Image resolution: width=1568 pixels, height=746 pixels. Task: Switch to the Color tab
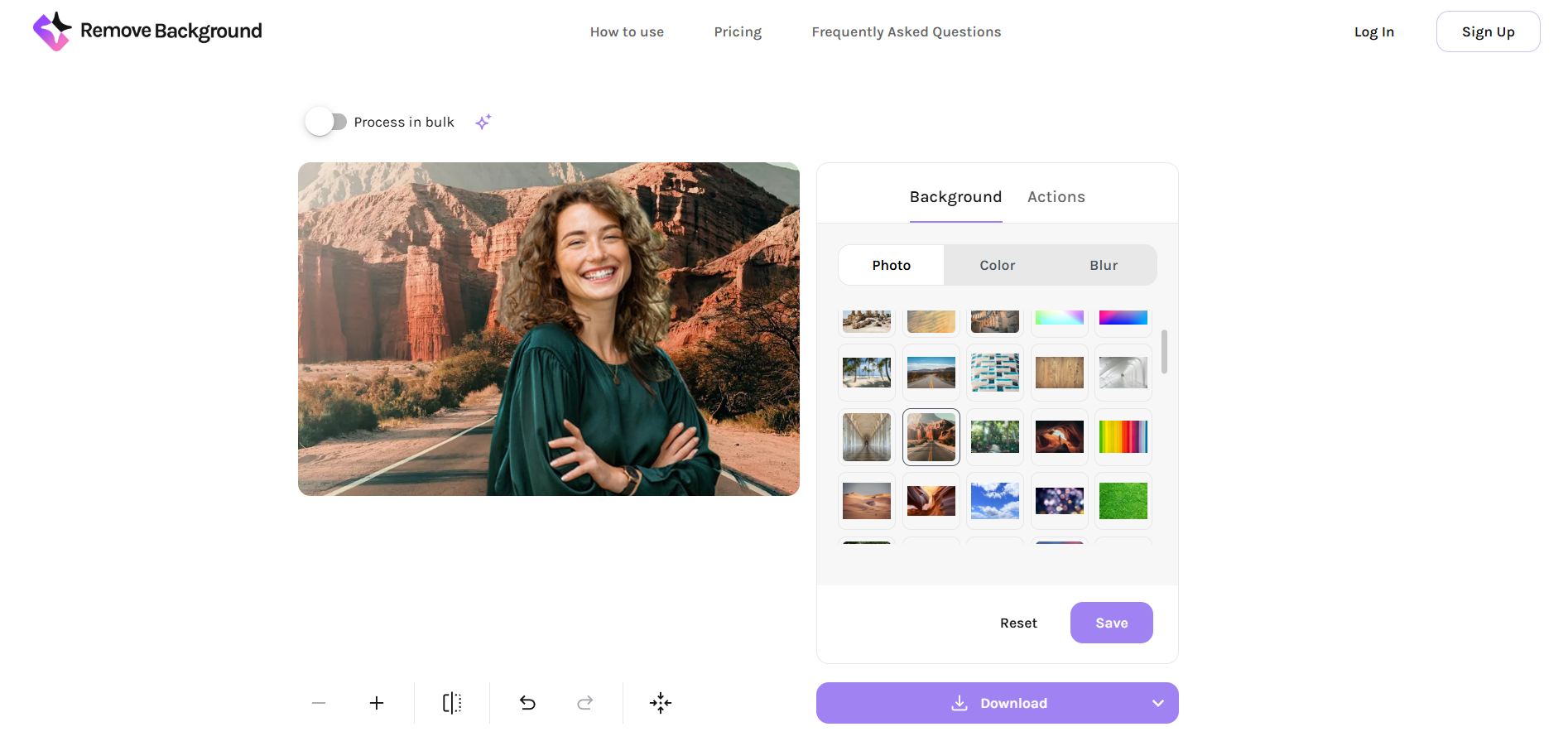coord(997,264)
